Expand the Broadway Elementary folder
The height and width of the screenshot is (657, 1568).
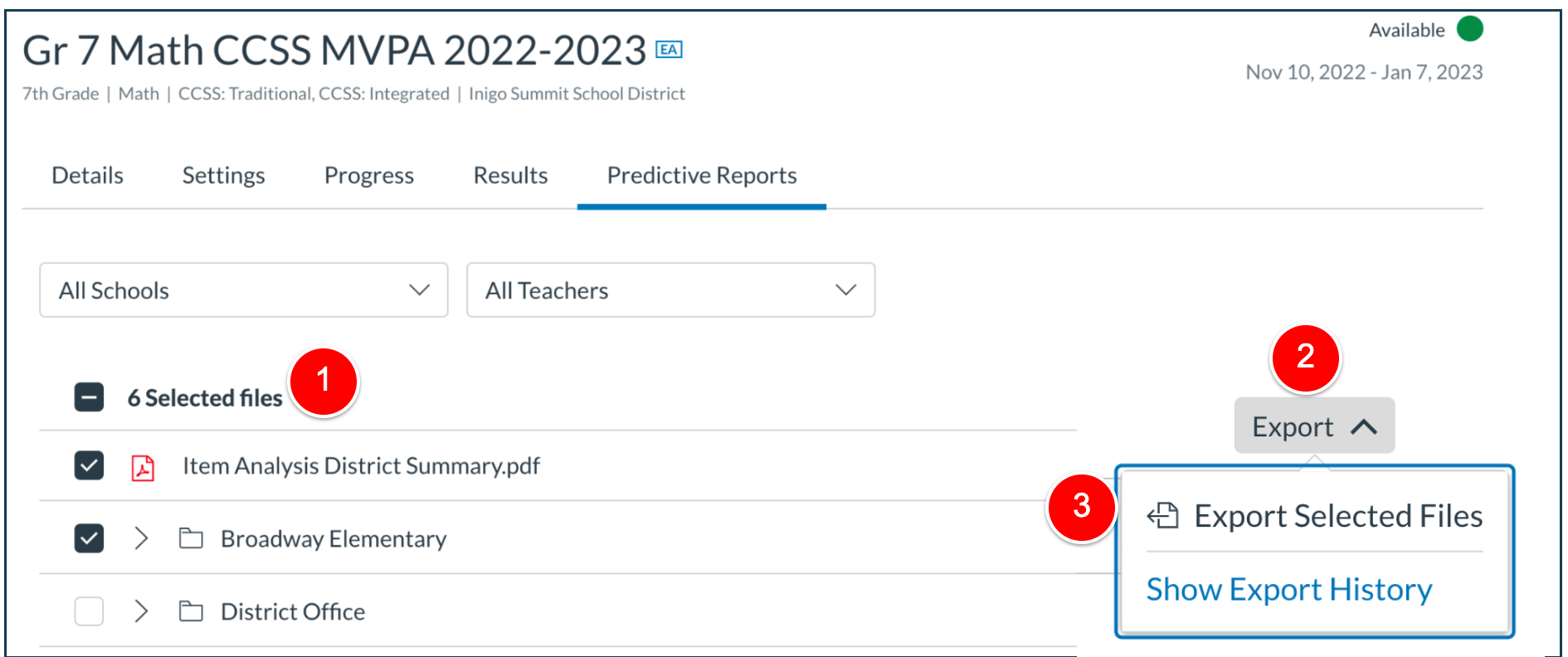pyautogui.click(x=141, y=538)
